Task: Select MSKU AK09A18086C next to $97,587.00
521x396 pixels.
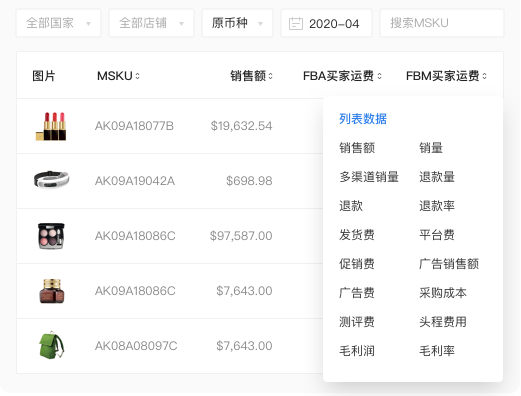Action: coord(135,236)
